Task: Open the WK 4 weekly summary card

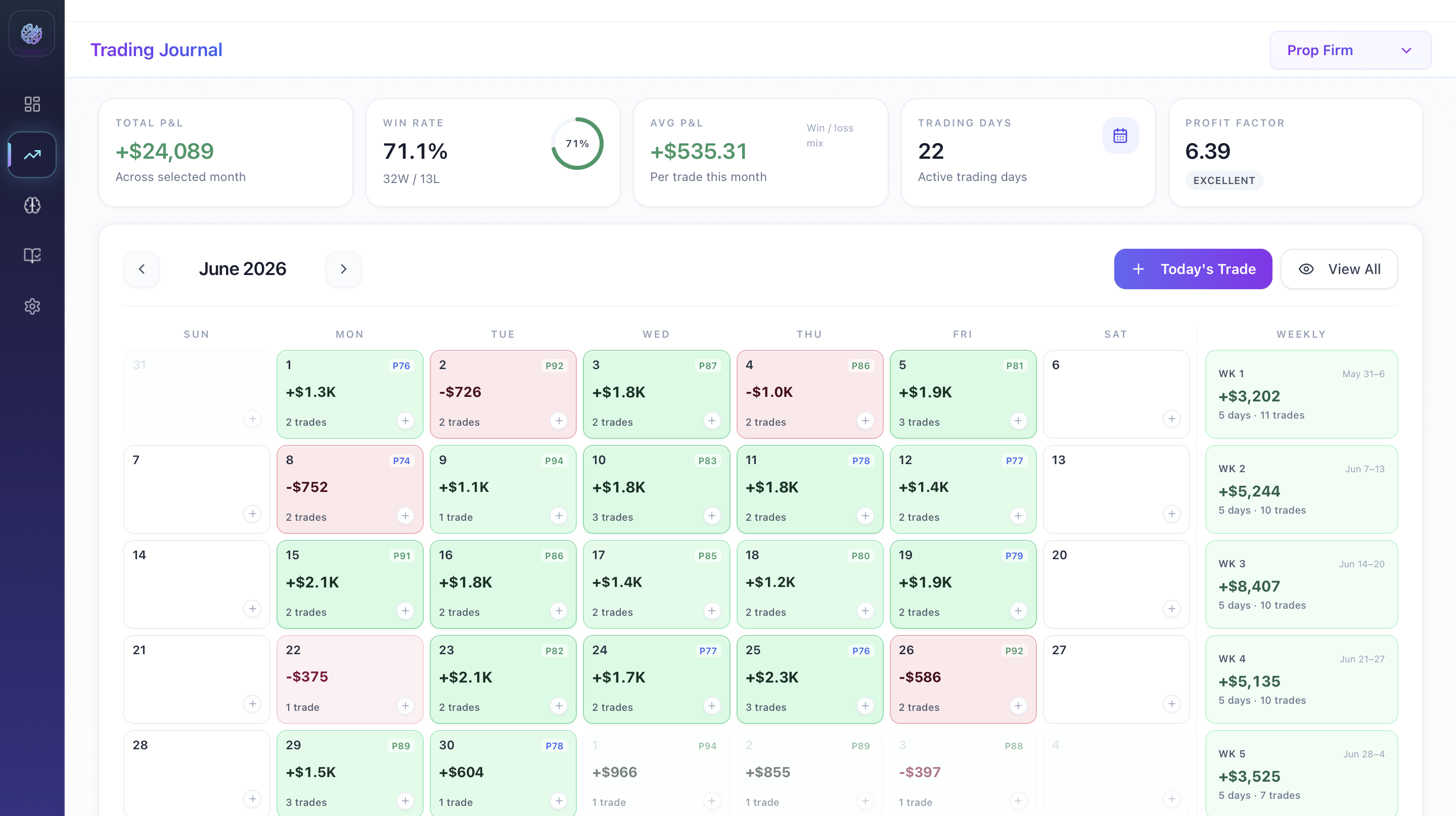Action: pos(1301,678)
